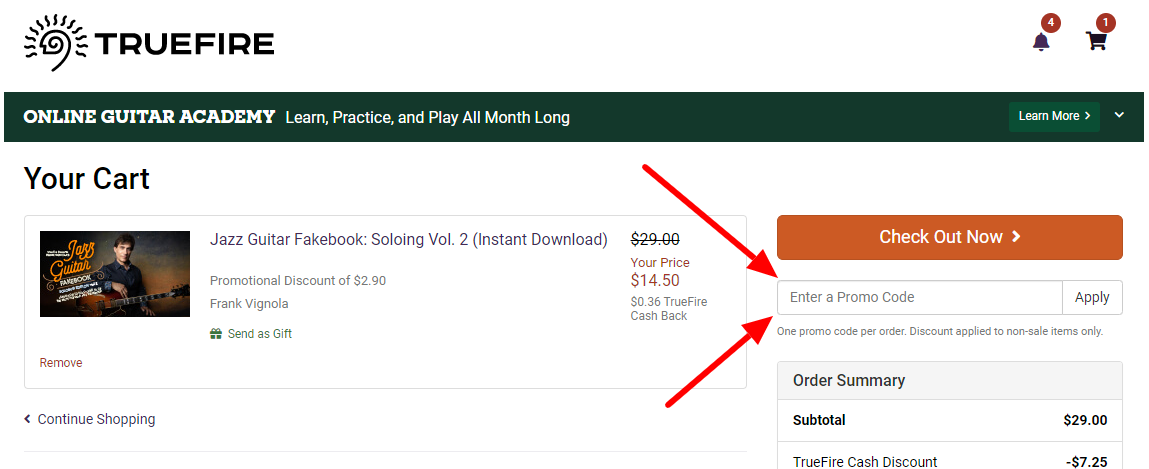Screen dimensions: 1149x469
Task: Remove the item from cart
Action: tap(61, 363)
